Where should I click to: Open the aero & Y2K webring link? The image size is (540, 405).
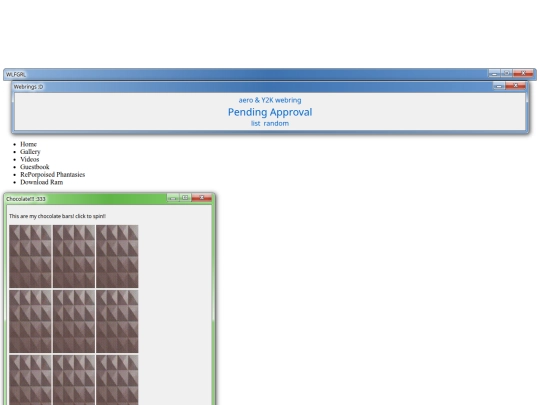click(270, 100)
